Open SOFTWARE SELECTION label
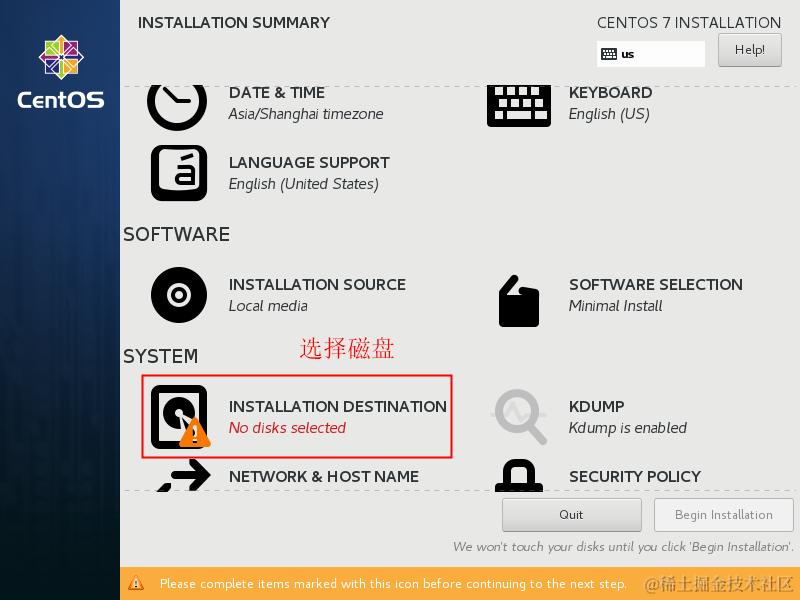Image resolution: width=800 pixels, height=600 pixels. pos(656,285)
